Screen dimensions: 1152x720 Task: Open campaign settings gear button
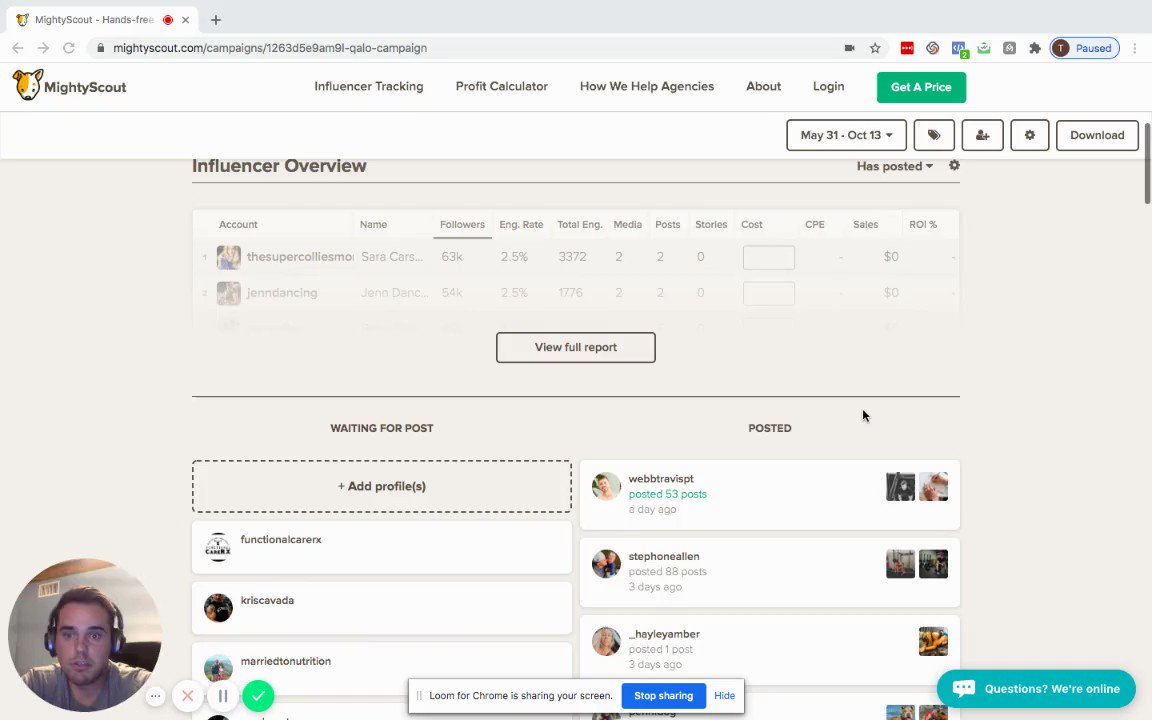pos(1029,135)
